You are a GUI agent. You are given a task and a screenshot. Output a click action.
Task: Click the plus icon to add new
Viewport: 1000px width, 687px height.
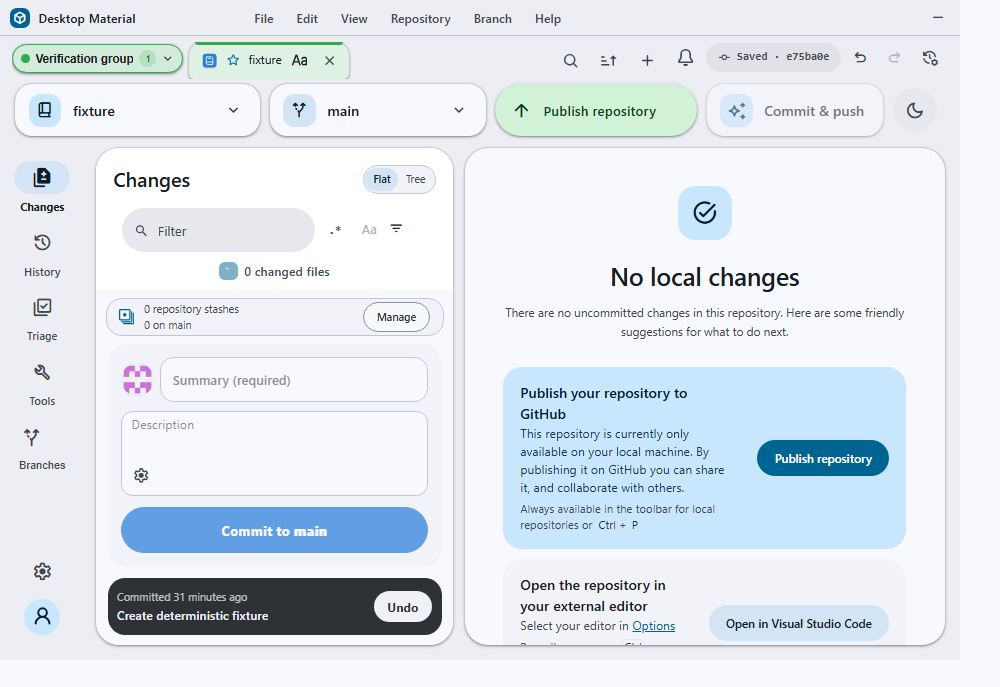coord(647,60)
